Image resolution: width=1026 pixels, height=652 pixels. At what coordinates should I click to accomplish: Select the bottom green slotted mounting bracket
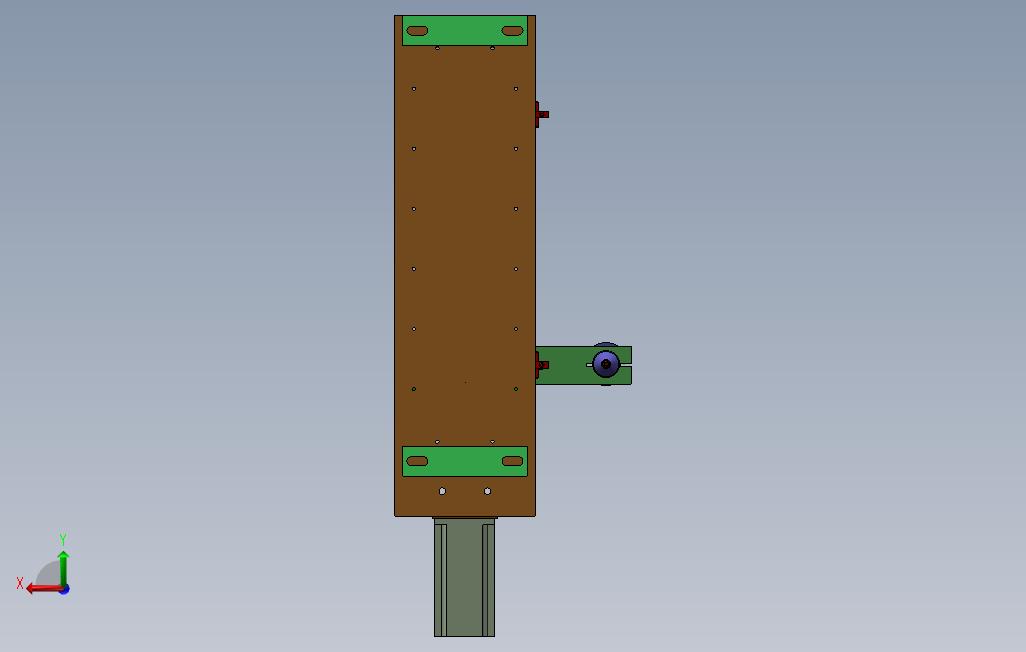pos(465,462)
